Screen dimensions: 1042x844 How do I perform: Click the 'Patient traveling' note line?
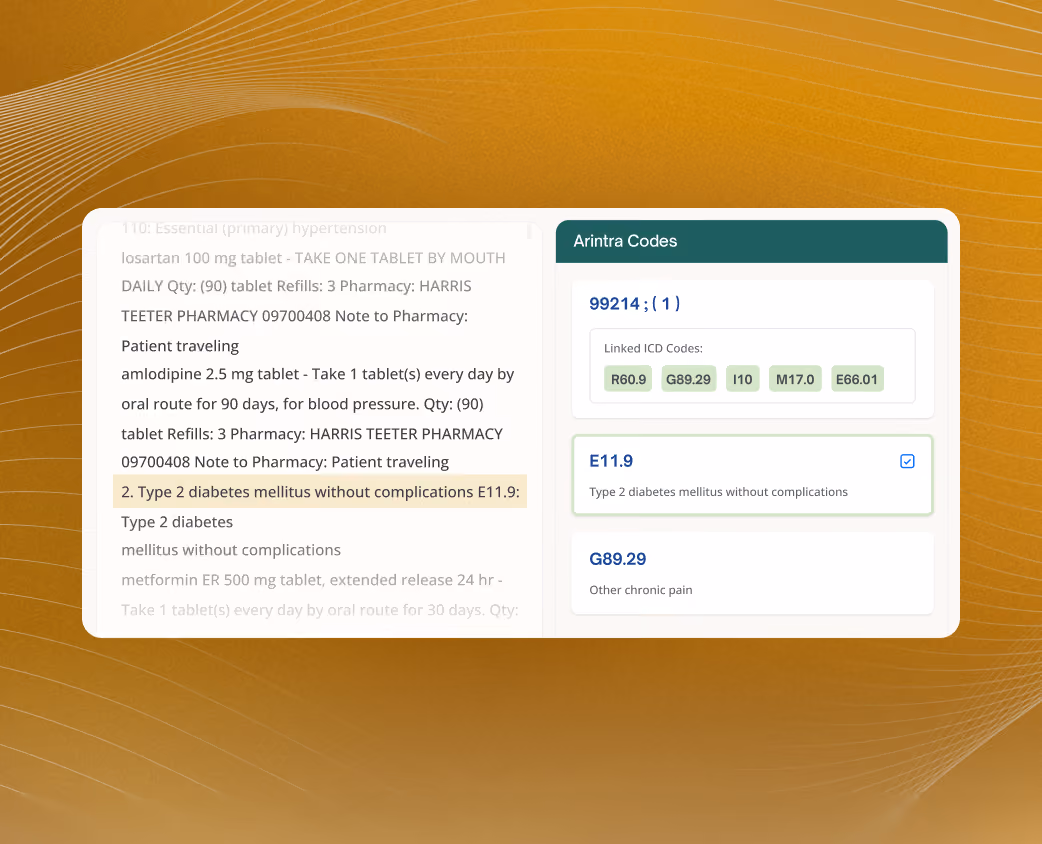click(180, 346)
